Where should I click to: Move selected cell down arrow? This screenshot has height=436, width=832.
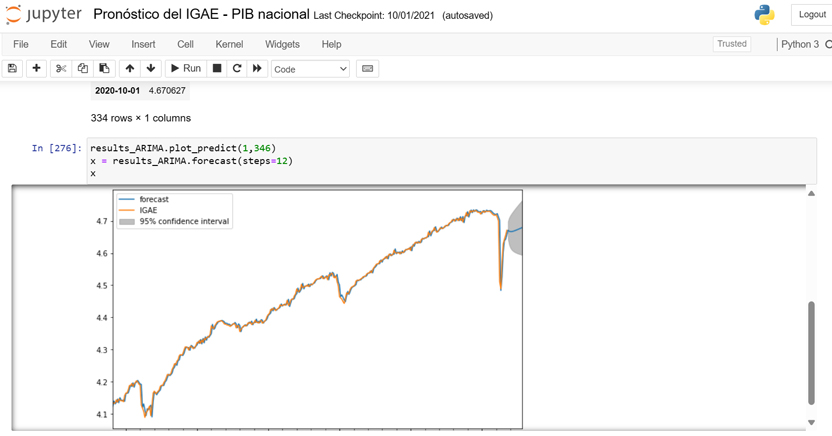pyautogui.click(x=151, y=68)
